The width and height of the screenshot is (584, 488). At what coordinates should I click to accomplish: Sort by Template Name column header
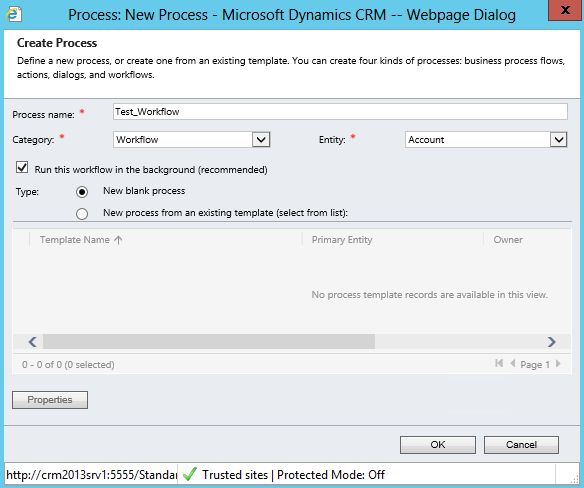(75, 240)
